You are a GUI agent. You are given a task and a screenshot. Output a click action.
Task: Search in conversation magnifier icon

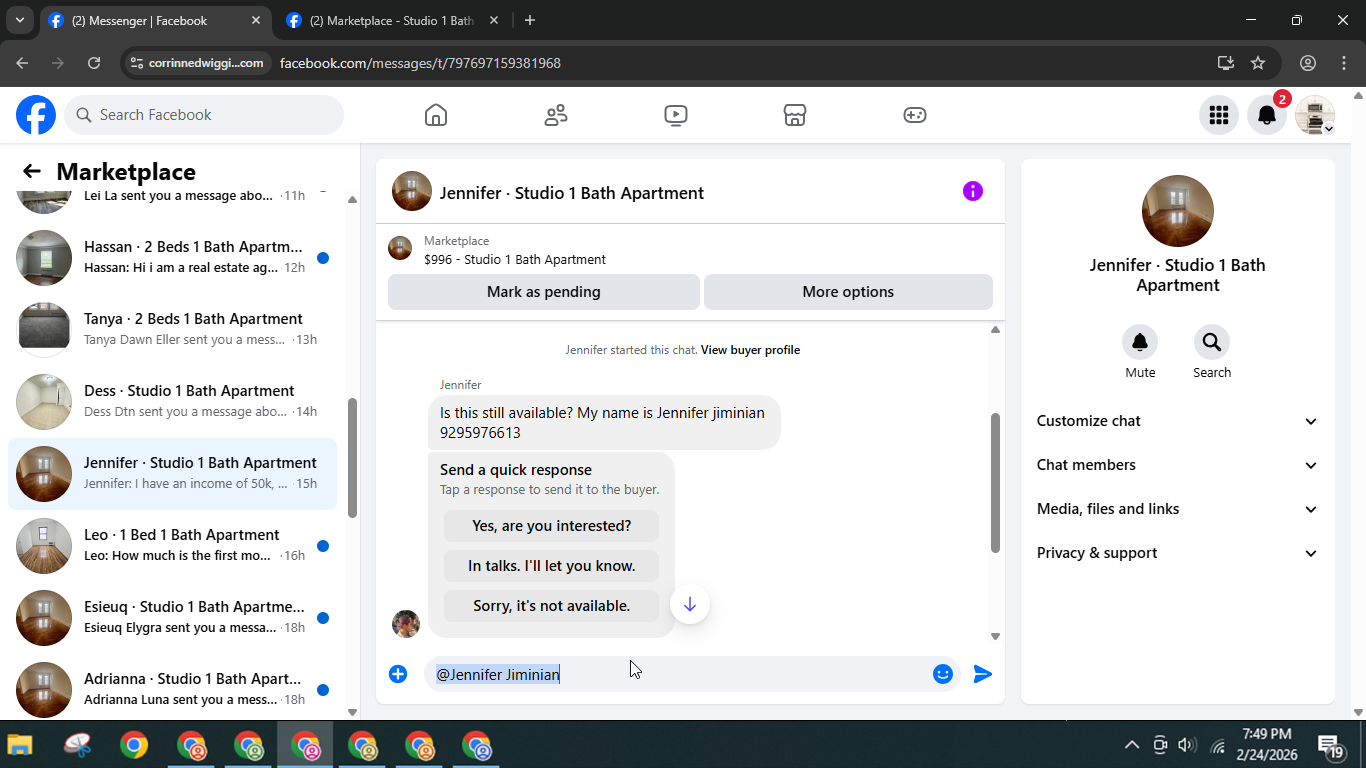pyautogui.click(x=1212, y=343)
